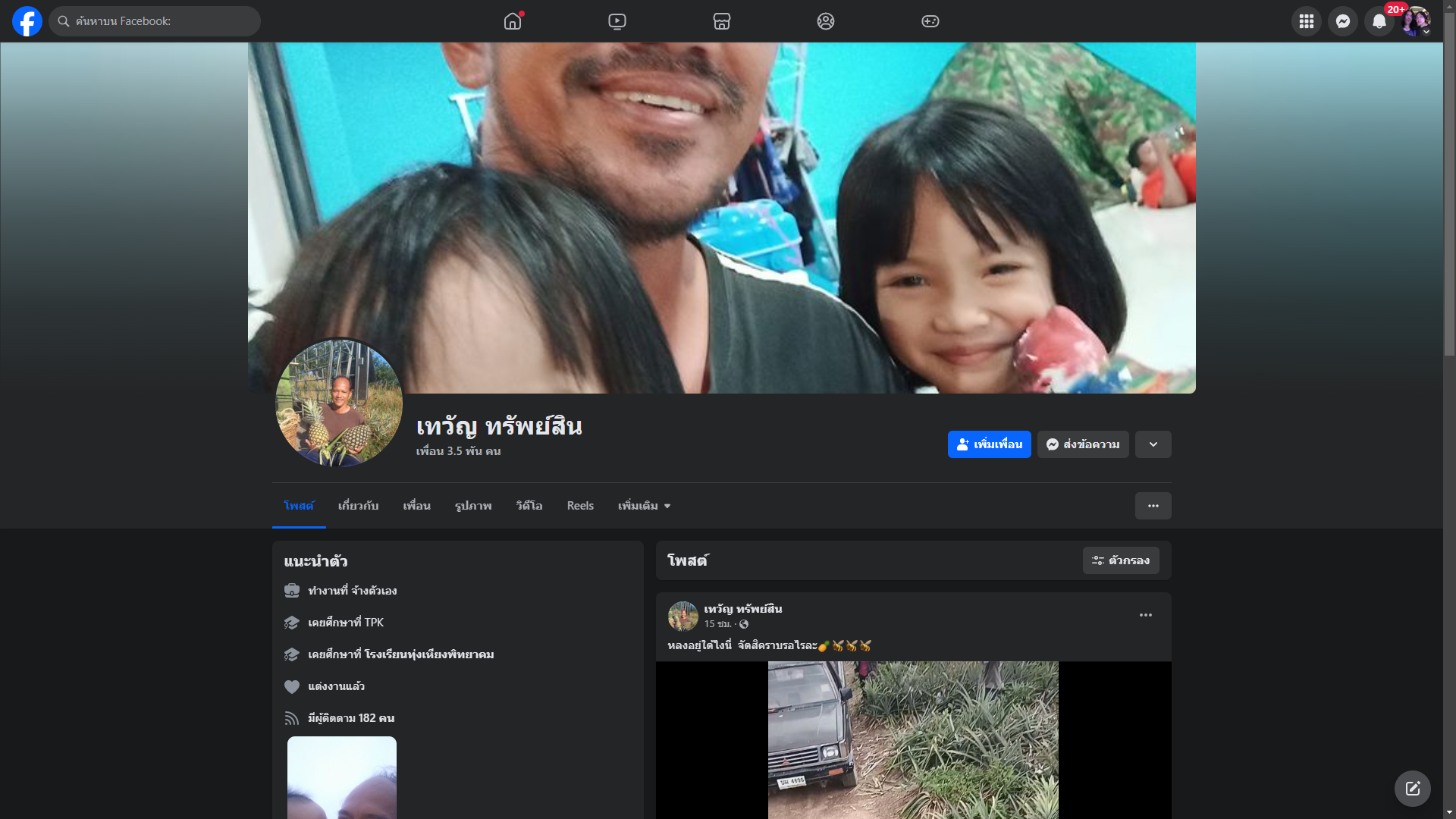Open the Groups icon in the top bar
This screenshot has height=819, width=1456.
point(826,21)
